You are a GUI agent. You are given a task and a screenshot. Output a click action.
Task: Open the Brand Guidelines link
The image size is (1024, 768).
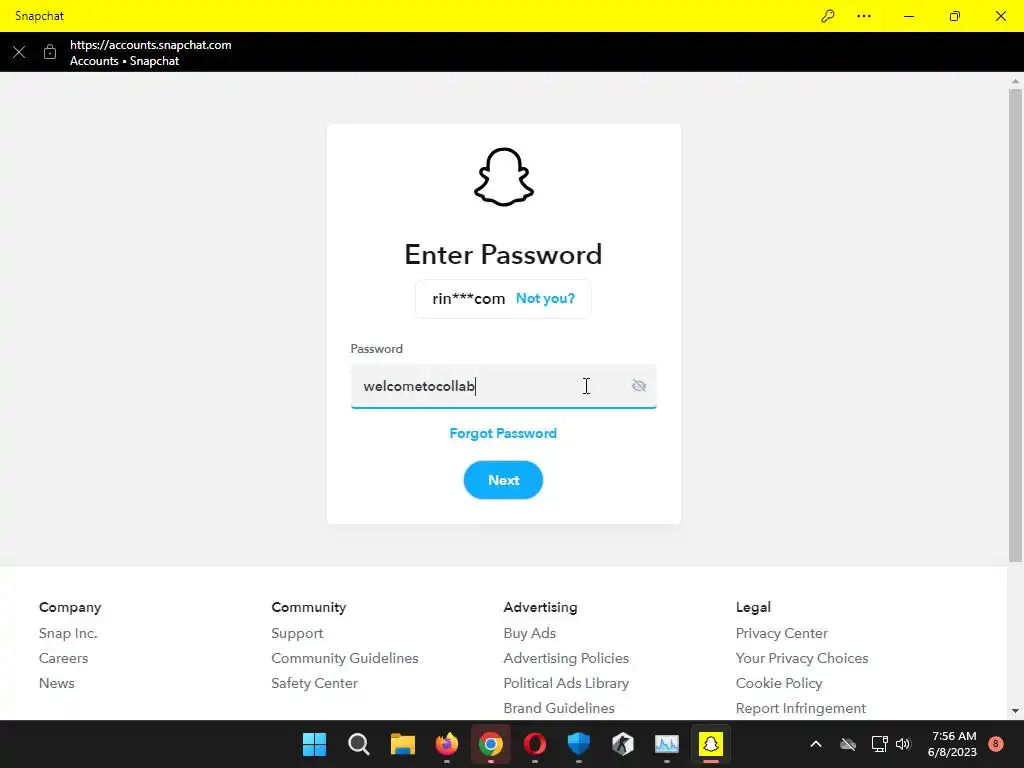pyautogui.click(x=559, y=708)
